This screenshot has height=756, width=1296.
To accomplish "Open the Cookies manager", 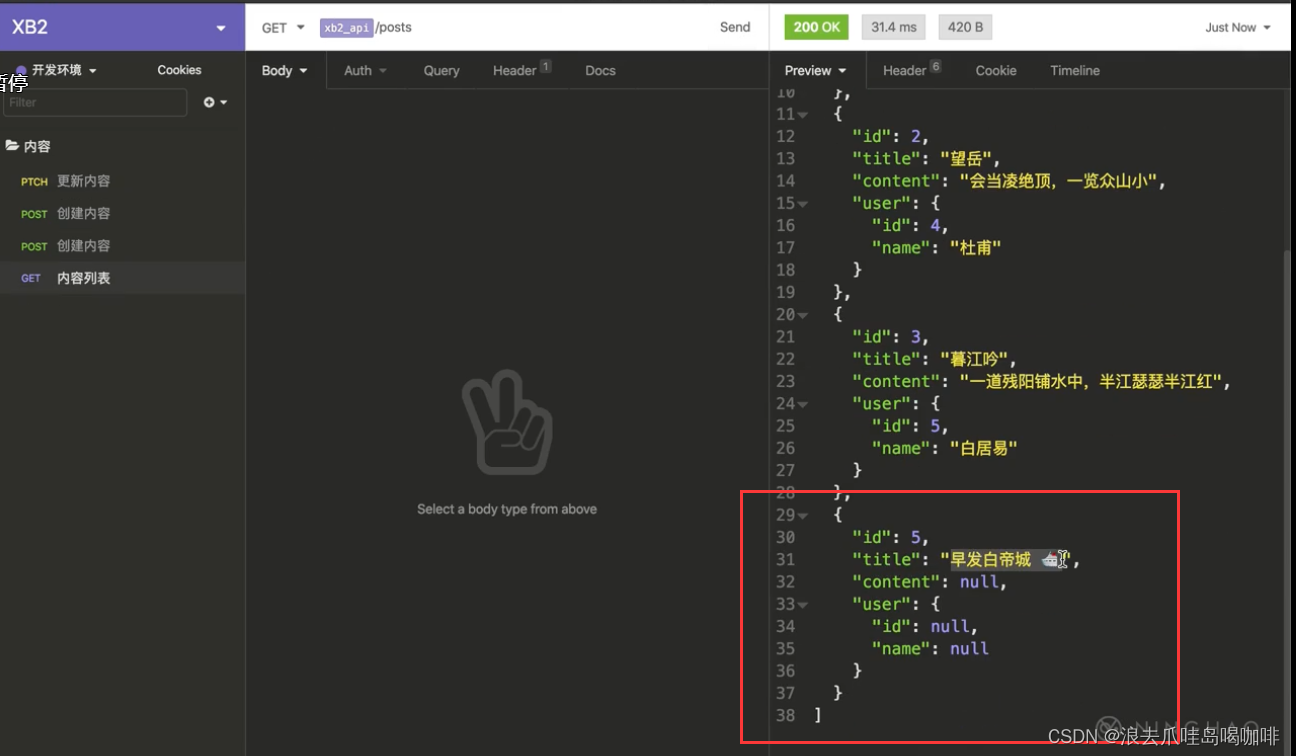I will [179, 70].
